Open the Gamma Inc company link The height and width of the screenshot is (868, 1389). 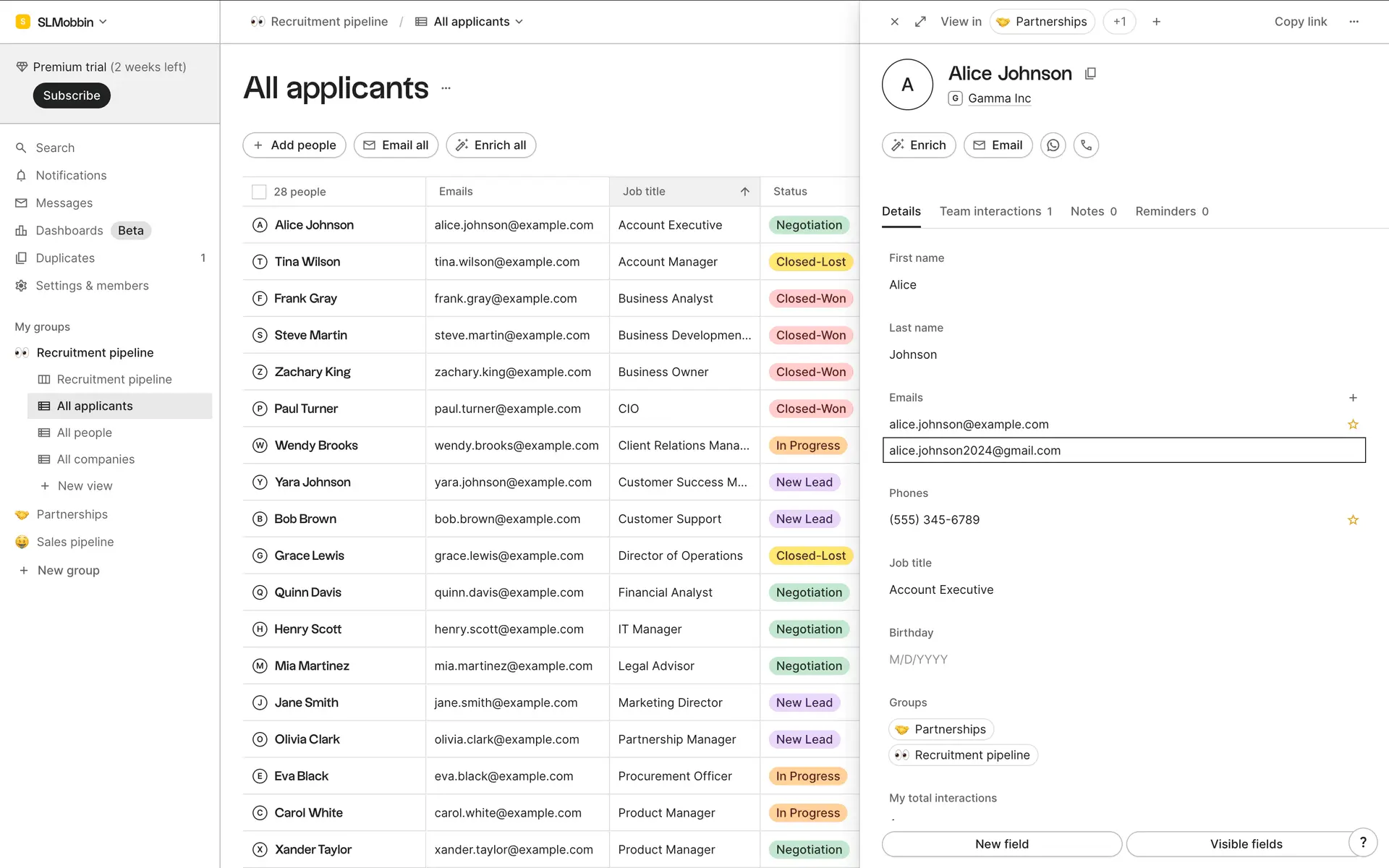[x=998, y=98]
